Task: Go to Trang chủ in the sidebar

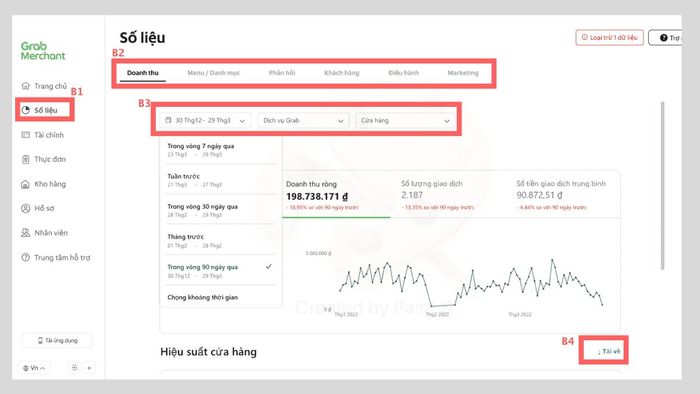Action: tap(44, 86)
